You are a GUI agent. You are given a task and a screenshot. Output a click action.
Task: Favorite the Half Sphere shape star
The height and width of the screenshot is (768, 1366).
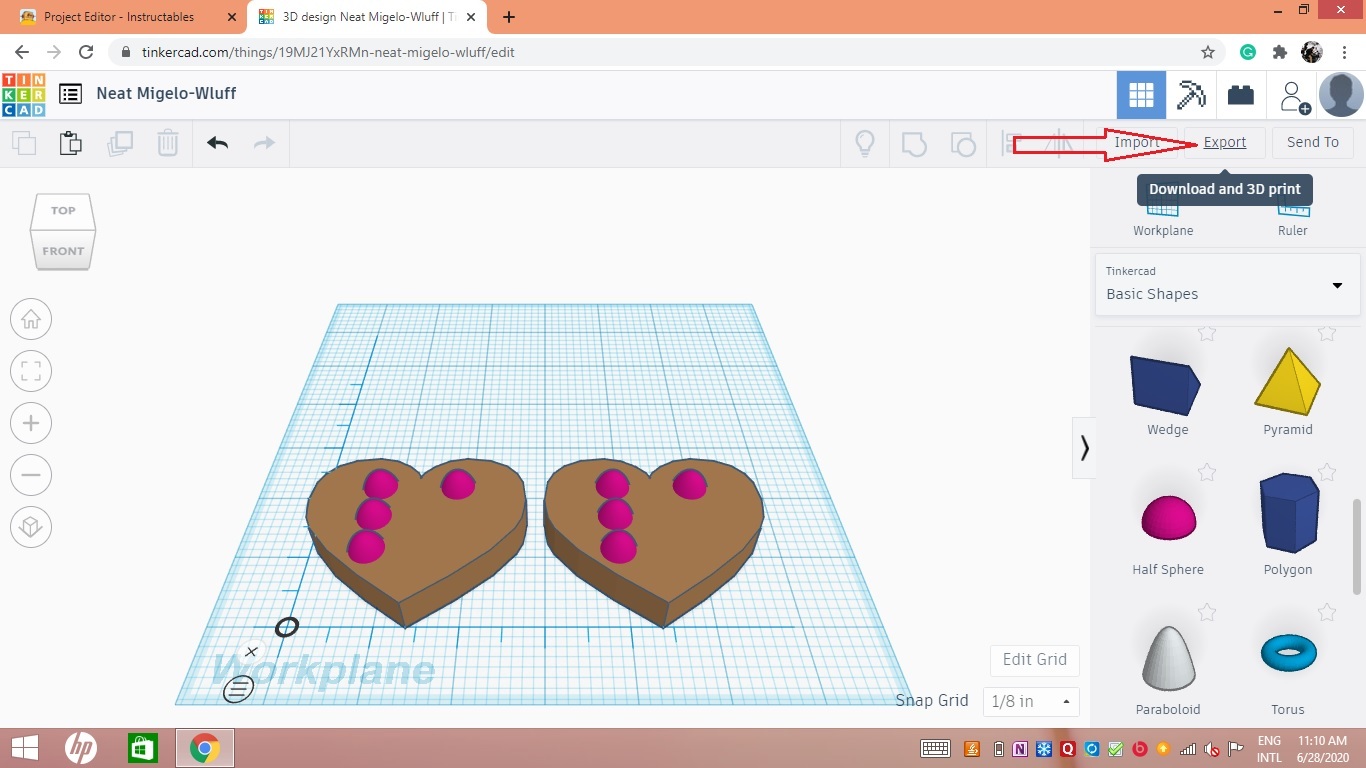1207,472
